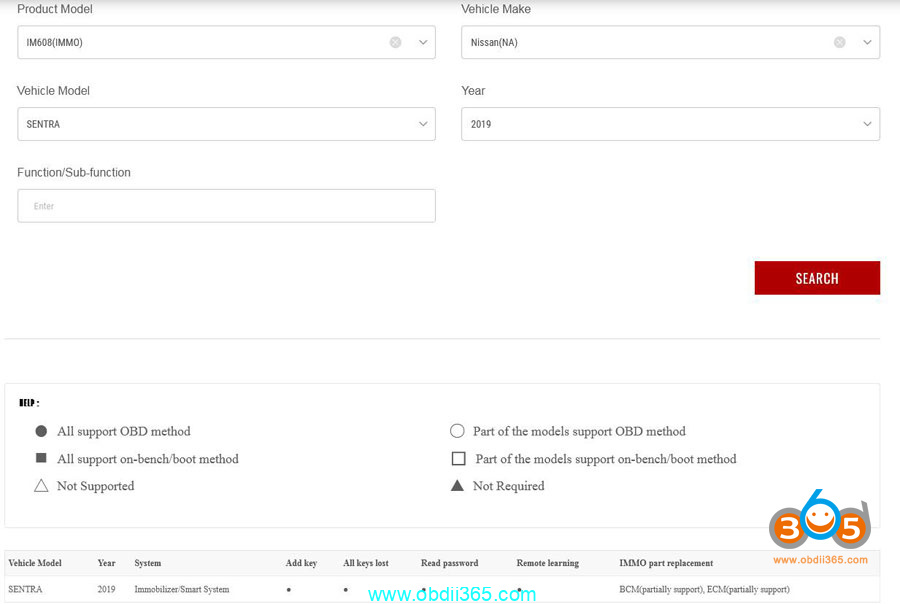Open the Vehicle Model SENTRA dropdown
Viewport: 900px width, 604px height.
click(x=226, y=124)
